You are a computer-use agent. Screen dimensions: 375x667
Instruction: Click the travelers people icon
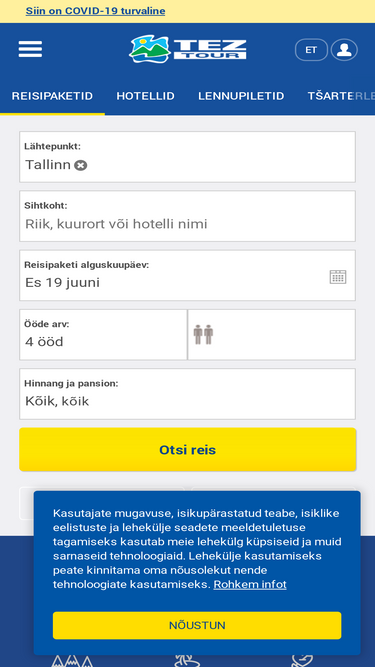coord(203,334)
